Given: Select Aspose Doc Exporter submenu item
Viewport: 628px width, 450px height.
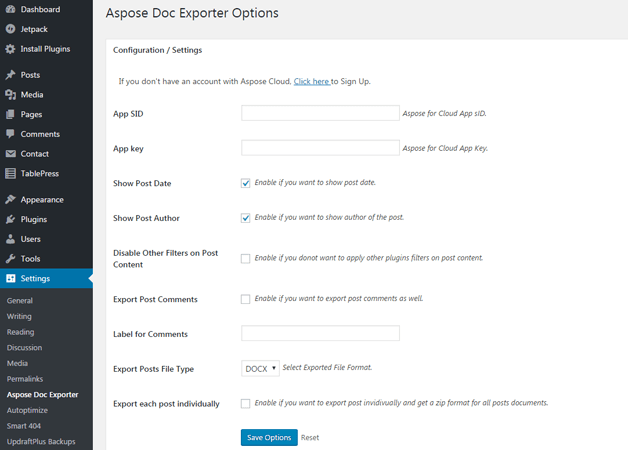Looking at the screenshot, I should (42, 395).
